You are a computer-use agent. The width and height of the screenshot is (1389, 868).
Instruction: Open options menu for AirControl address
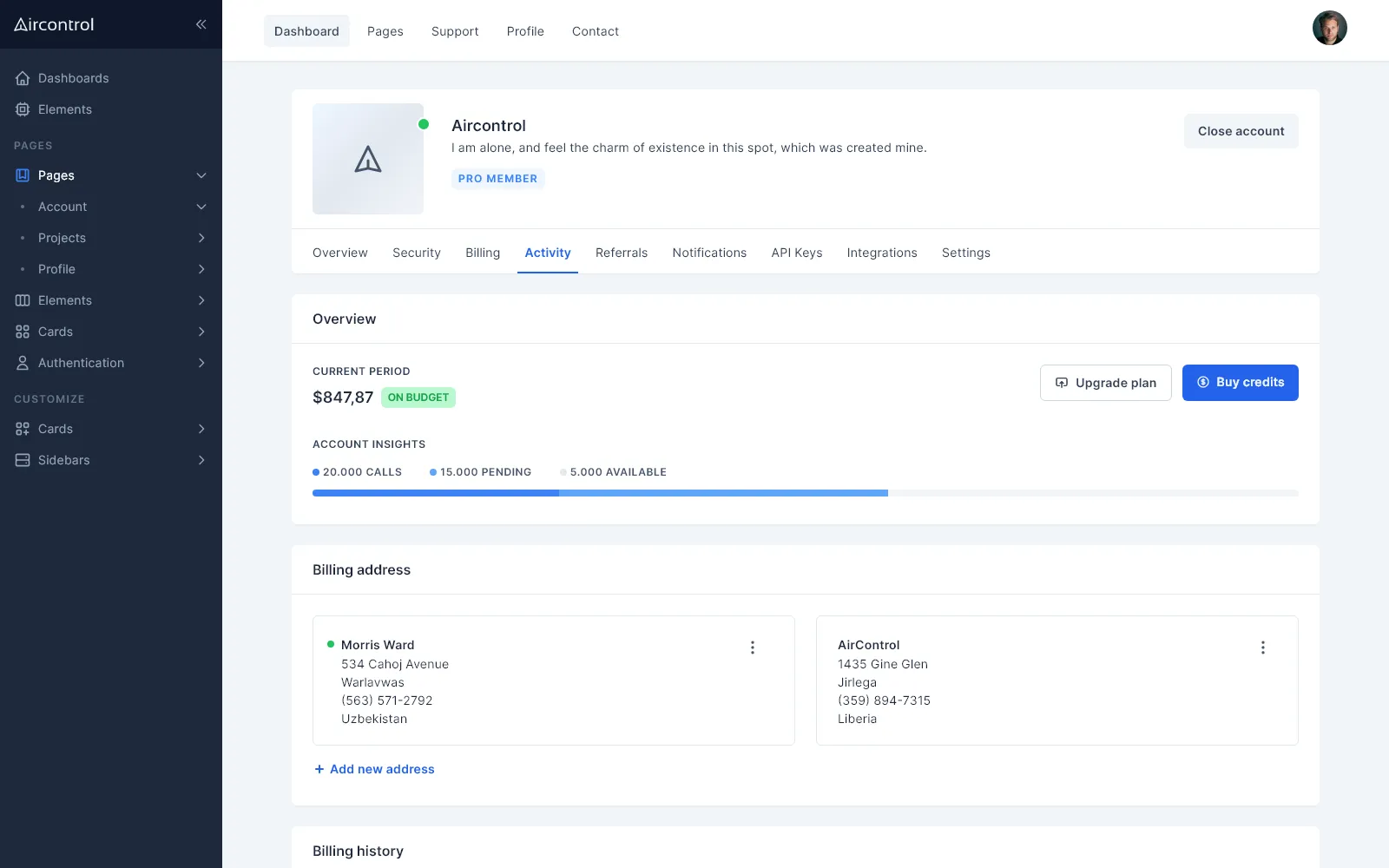[x=1263, y=648]
